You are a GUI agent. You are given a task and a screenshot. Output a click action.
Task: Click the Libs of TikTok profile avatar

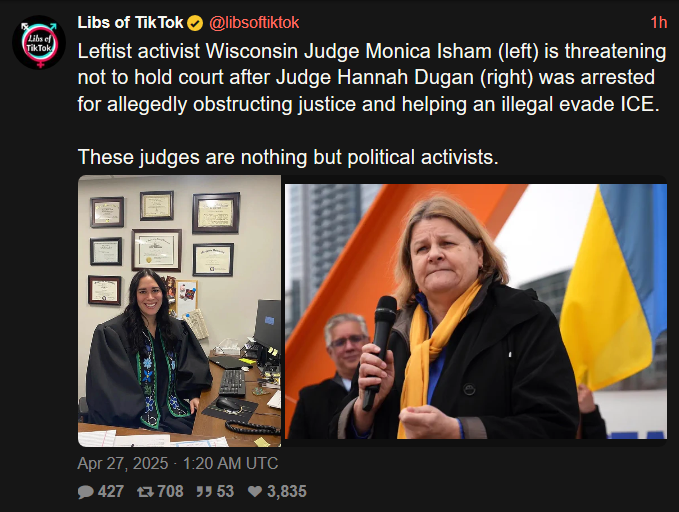tap(39, 42)
